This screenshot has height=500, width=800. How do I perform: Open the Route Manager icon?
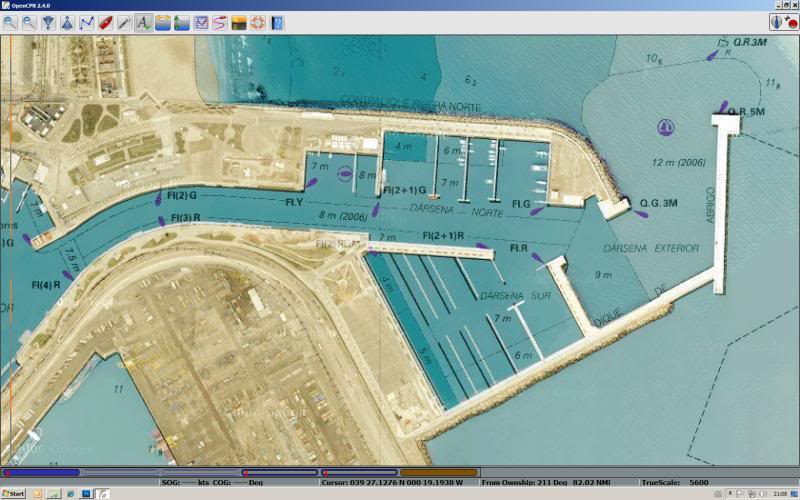click(220, 22)
